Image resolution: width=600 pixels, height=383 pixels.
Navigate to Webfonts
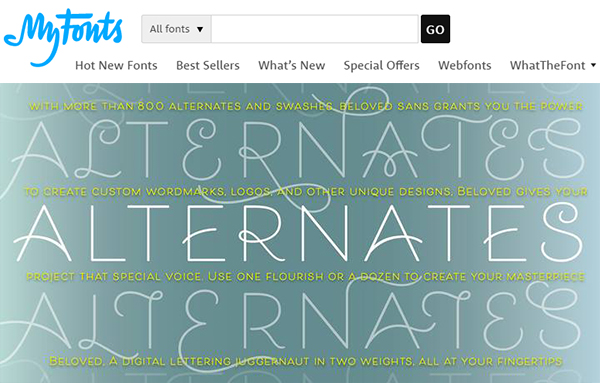tap(465, 65)
